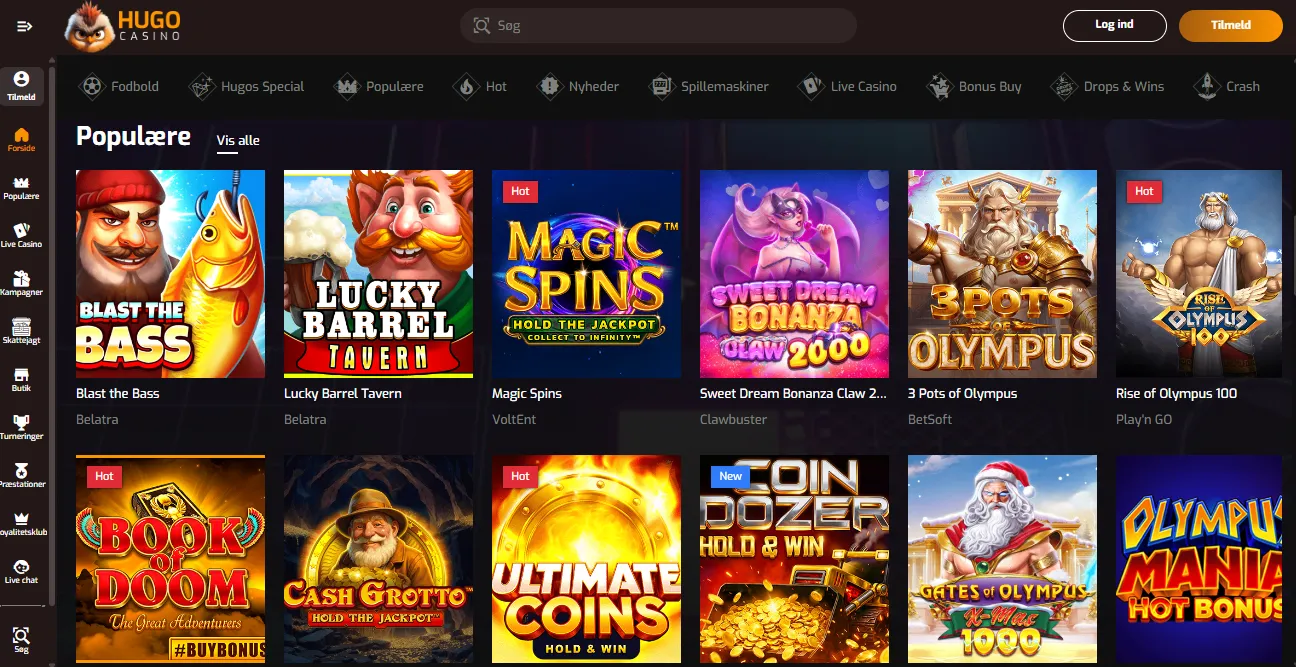Open the Vis alle link
The image size is (1296, 667).
click(x=238, y=141)
